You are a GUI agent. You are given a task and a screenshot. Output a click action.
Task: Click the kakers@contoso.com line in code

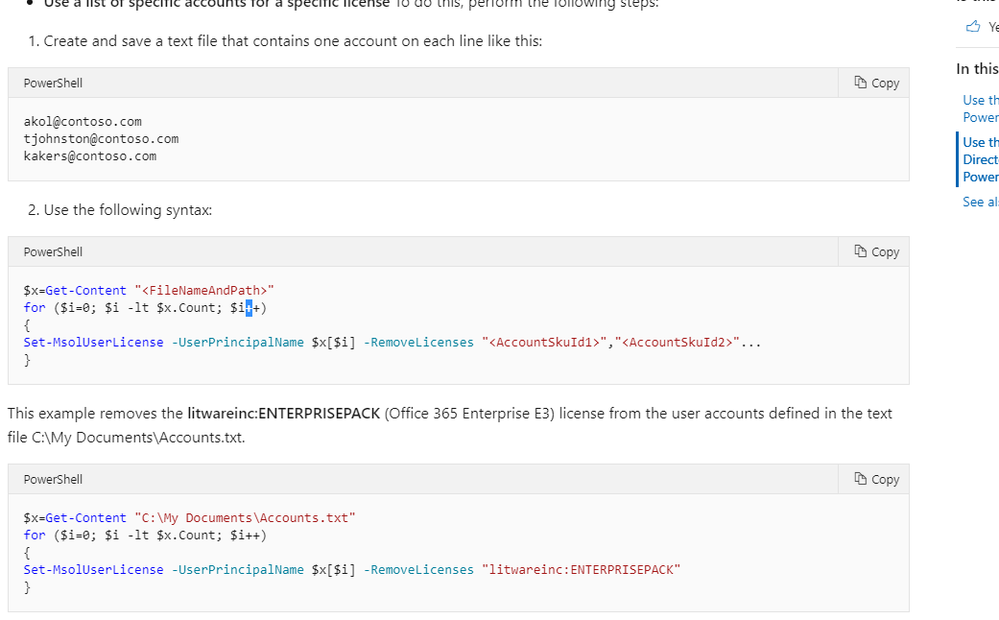(90, 156)
